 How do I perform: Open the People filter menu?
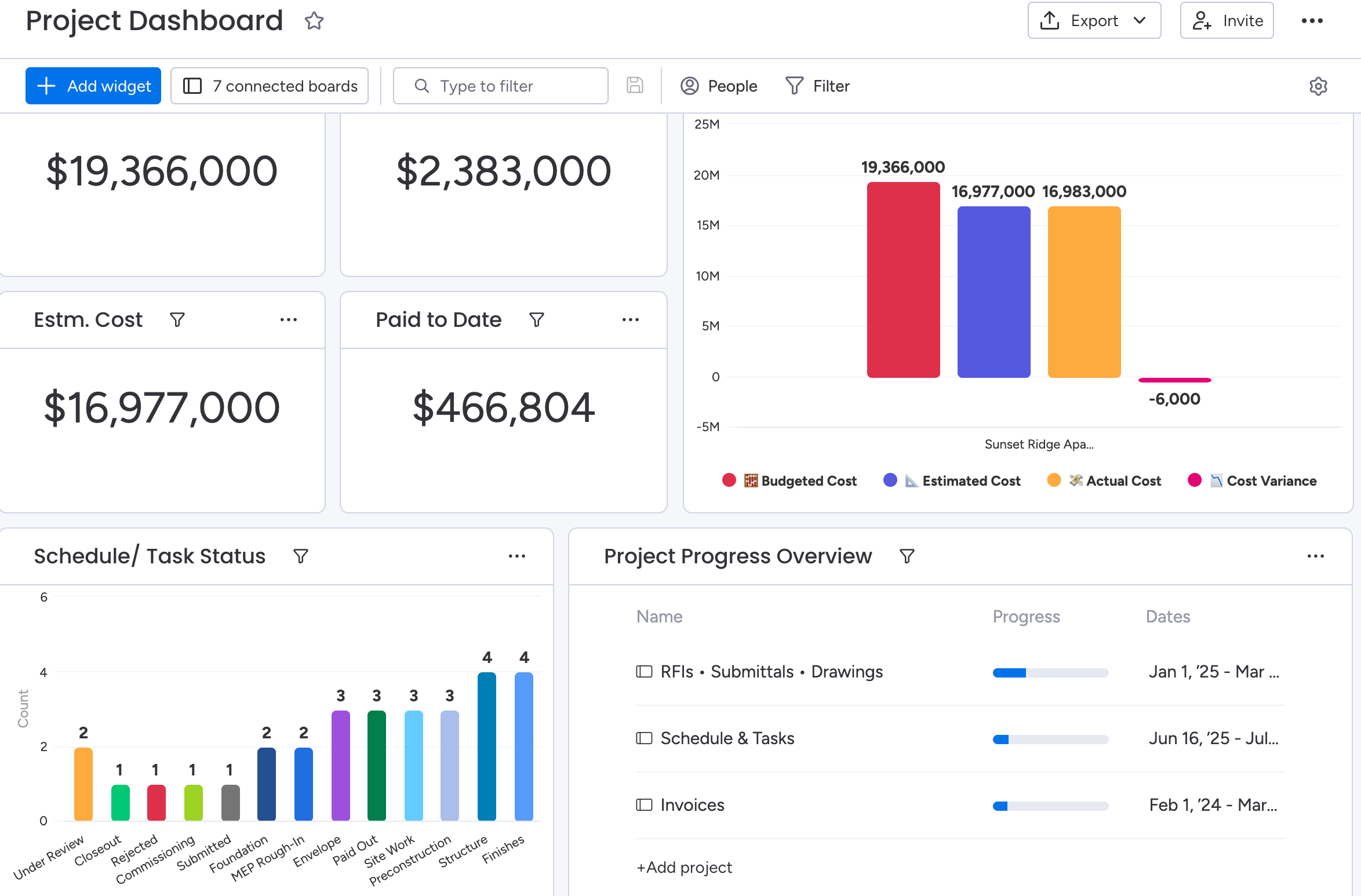tap(719, 86)
